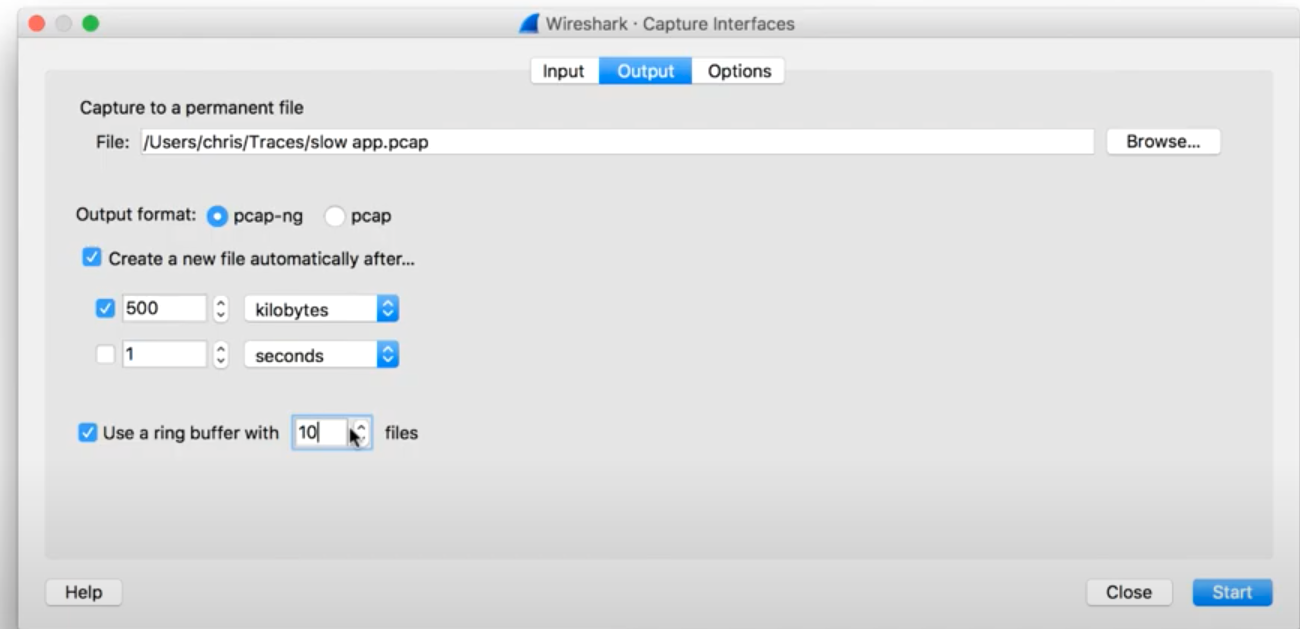Click the stepper next to the seconds value

pyautogui.click(x=221, y=354)
